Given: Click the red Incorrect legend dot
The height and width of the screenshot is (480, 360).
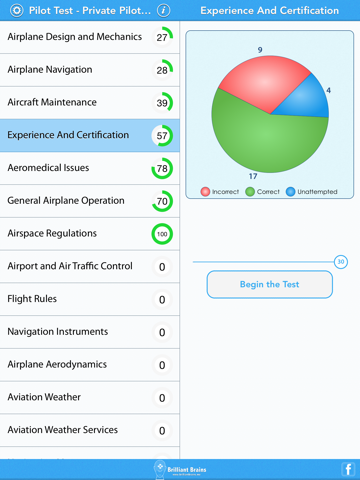Looking at the screenshot, I should [x=205, y=192].
